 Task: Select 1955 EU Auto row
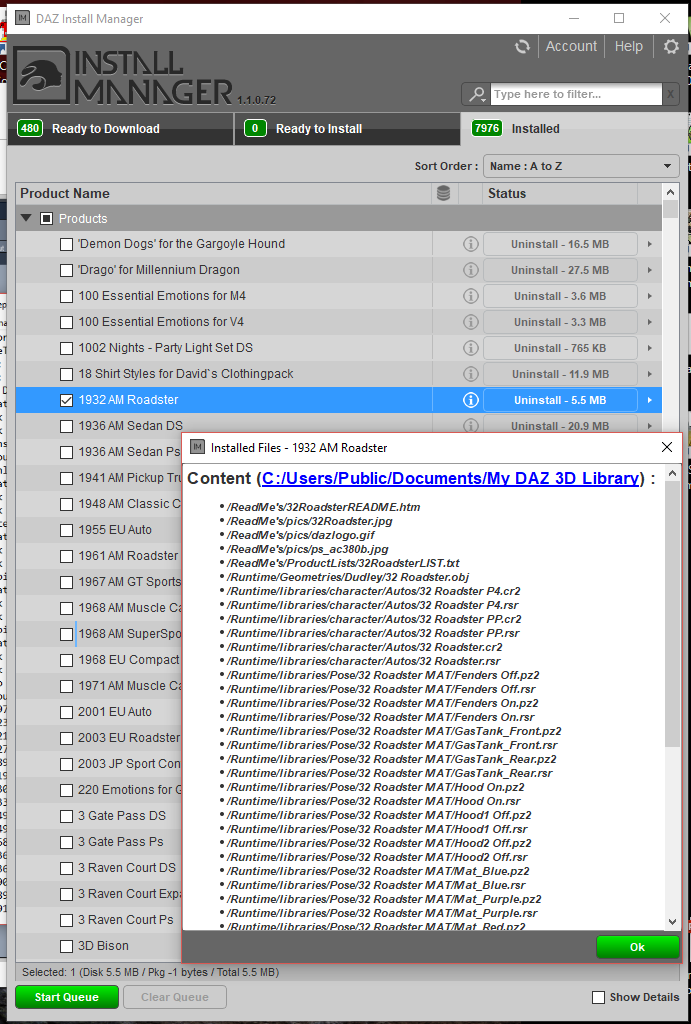coord(98,530)
